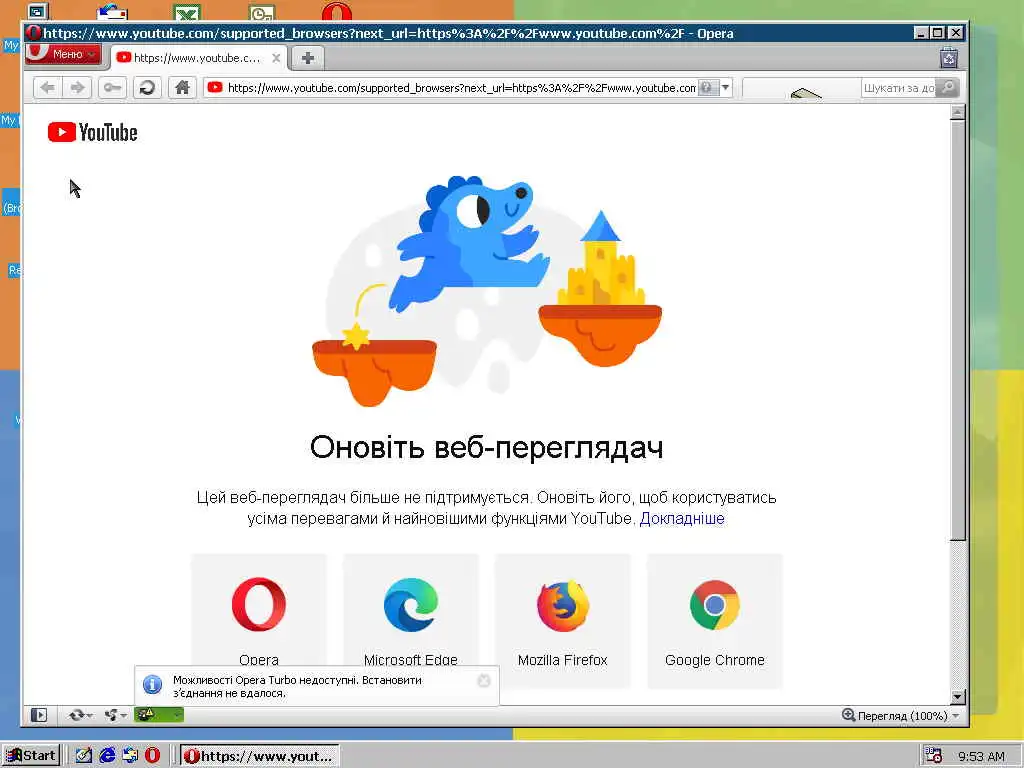Screen dimensions: 1024x768
Task: Maximize the Opera window
Action: (938, 33)
